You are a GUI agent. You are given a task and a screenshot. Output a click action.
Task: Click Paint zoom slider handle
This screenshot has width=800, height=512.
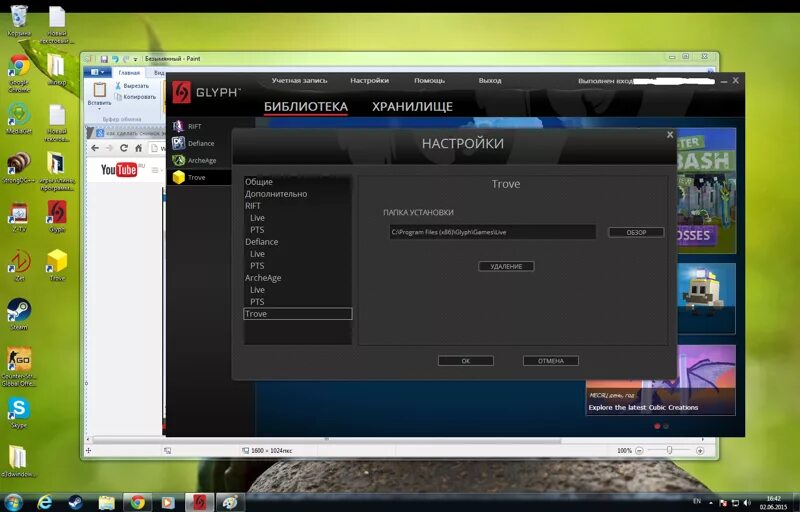[669, 450]
